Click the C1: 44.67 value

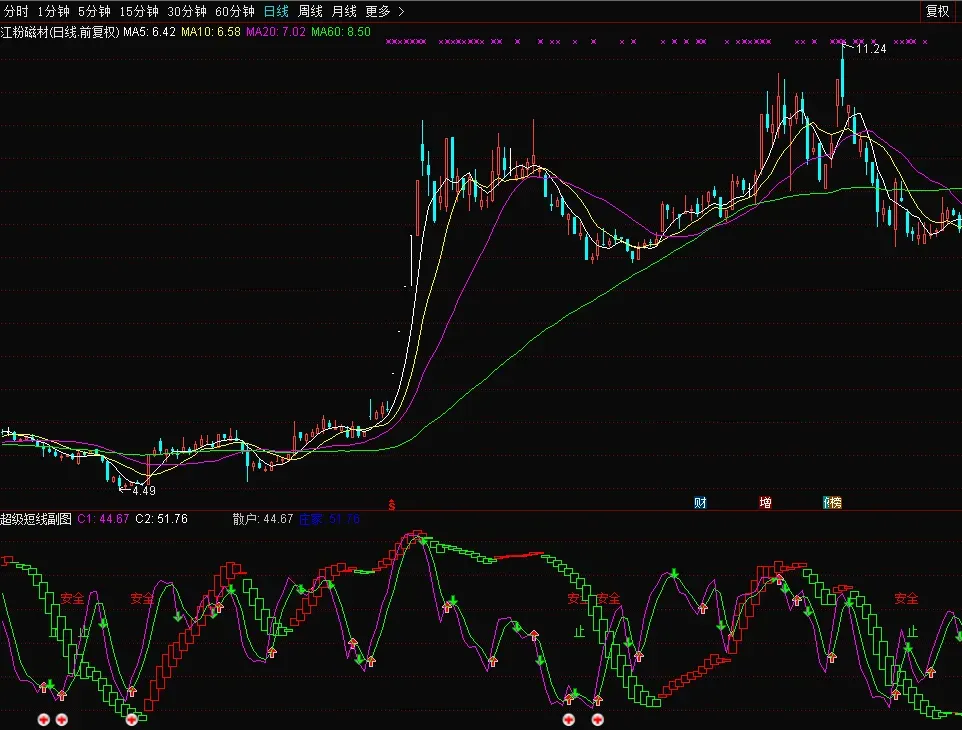pos(103,519)
